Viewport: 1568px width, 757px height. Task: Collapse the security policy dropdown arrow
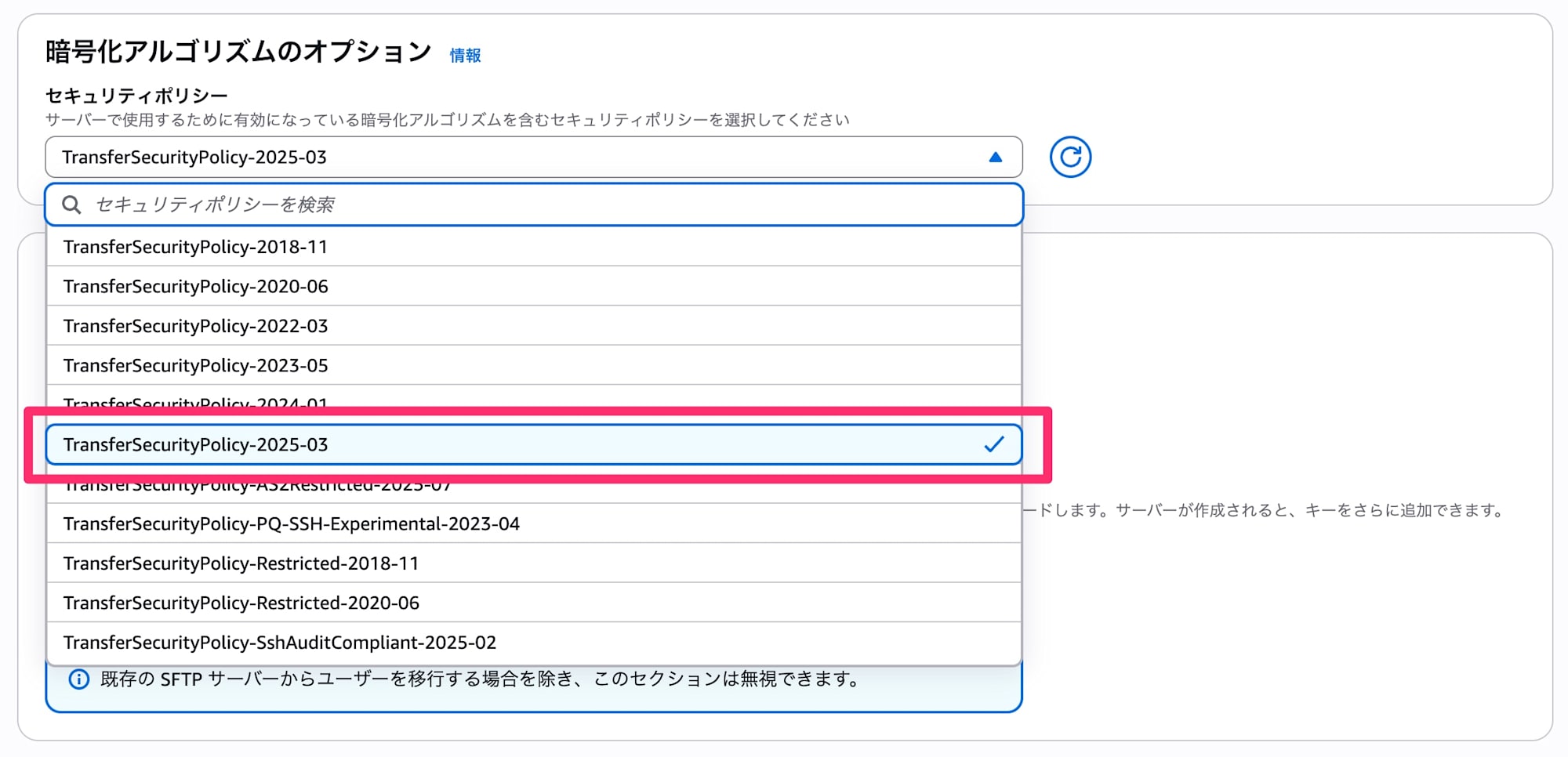[995, 157]
